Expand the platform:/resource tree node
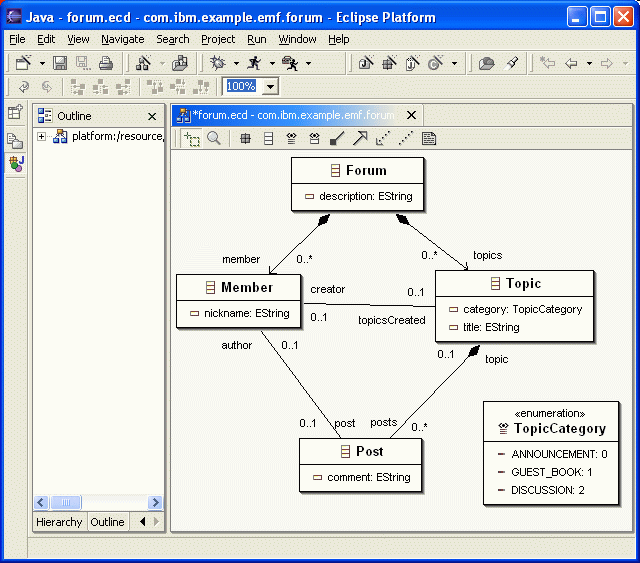Screen dimensions: 640x563 tap(41, 136)
